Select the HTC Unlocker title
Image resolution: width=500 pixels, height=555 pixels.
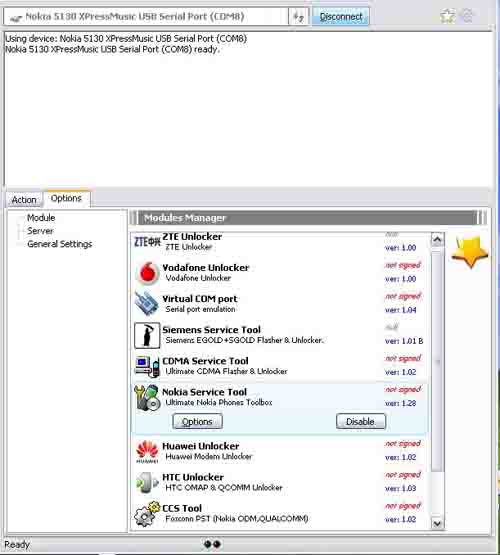(x=193, y=477)
